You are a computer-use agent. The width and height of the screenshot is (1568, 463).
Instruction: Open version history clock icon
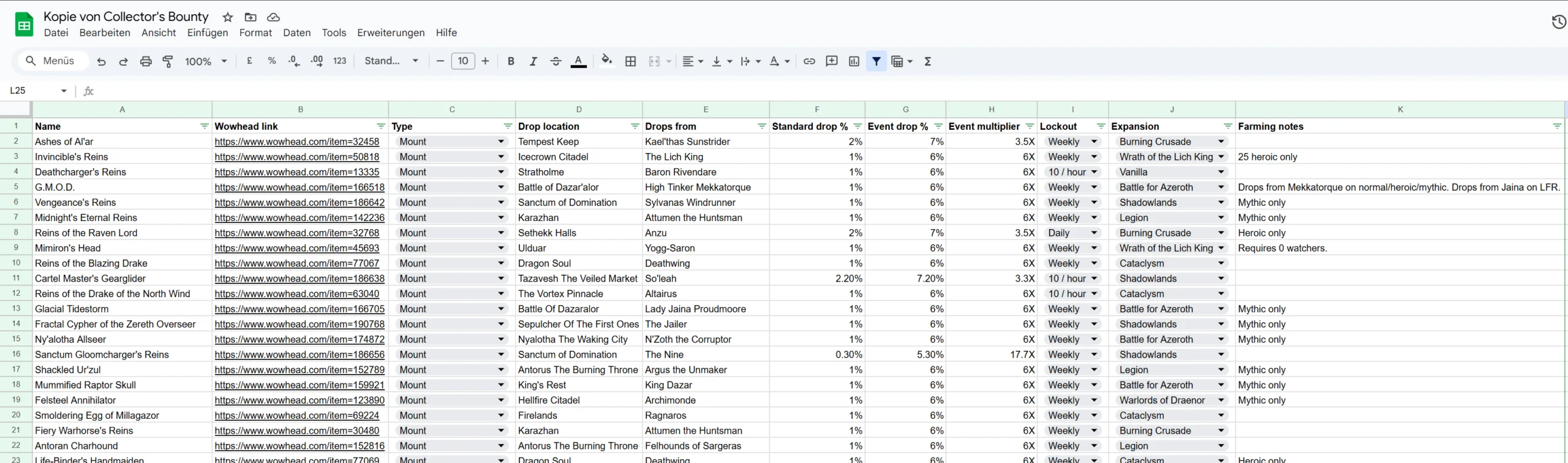pyautogui.click(x=1558, y=23)
